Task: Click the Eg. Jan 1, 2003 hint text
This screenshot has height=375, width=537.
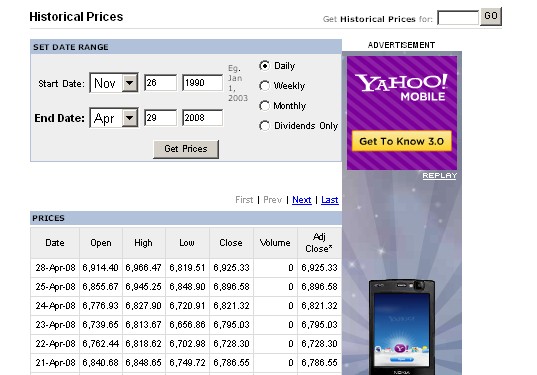Action: (x=238, y=83)
